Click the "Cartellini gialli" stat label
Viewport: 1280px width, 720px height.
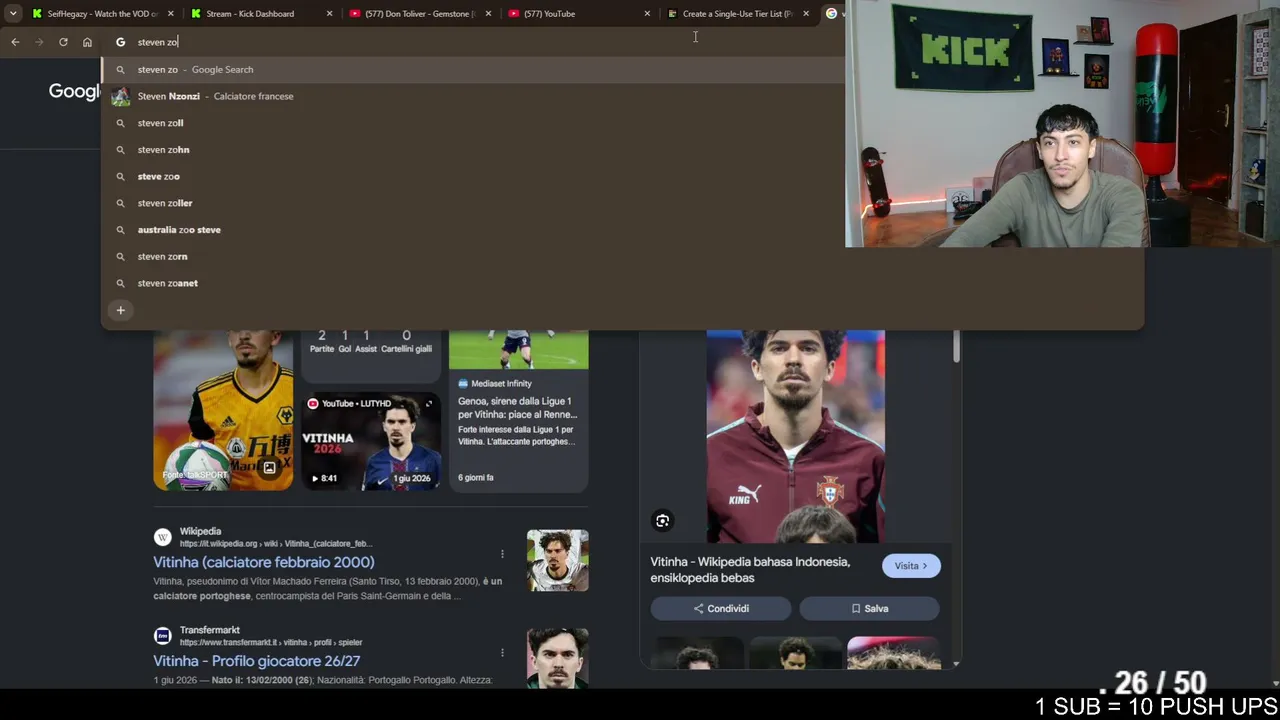click(406, 349)
